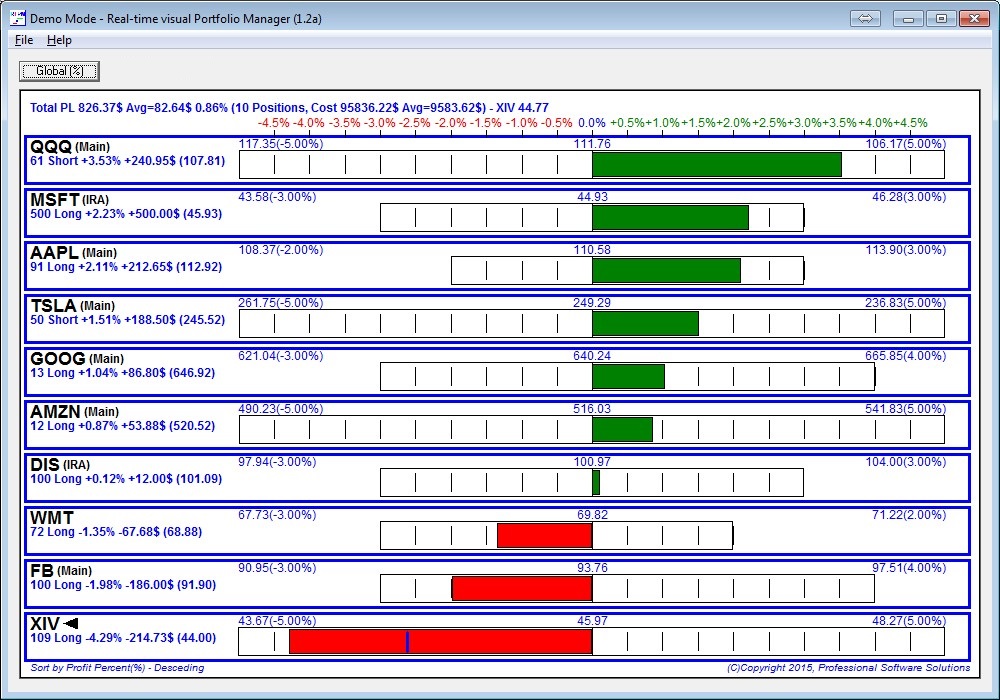Open the Help menu
This screenshot has height=700, width=1000.
point(59,40)
